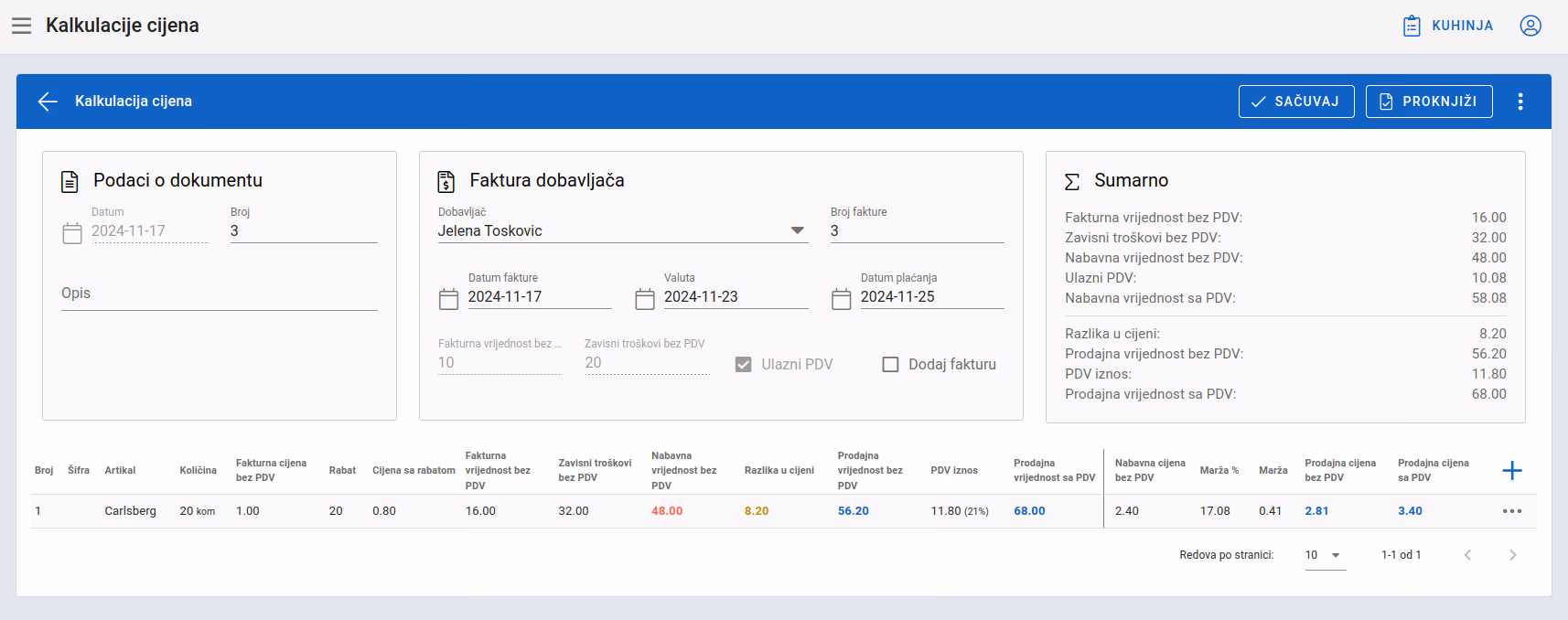Click 2.81 prodajna cijena bez PDV
Screen dimensions: 1568x620
coord(1316,511)
